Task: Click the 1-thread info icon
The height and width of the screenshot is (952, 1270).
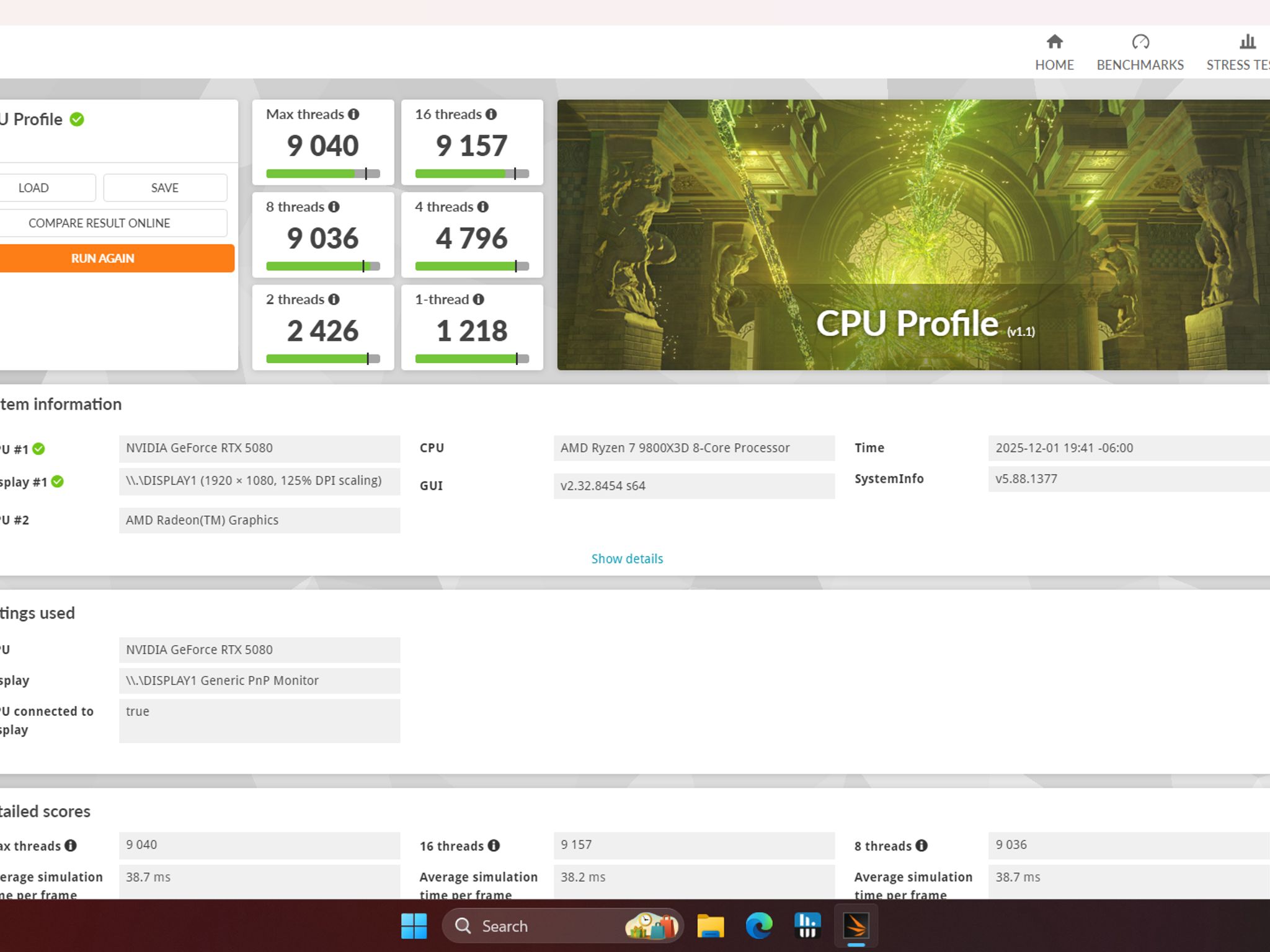Action: pos(478,299)
